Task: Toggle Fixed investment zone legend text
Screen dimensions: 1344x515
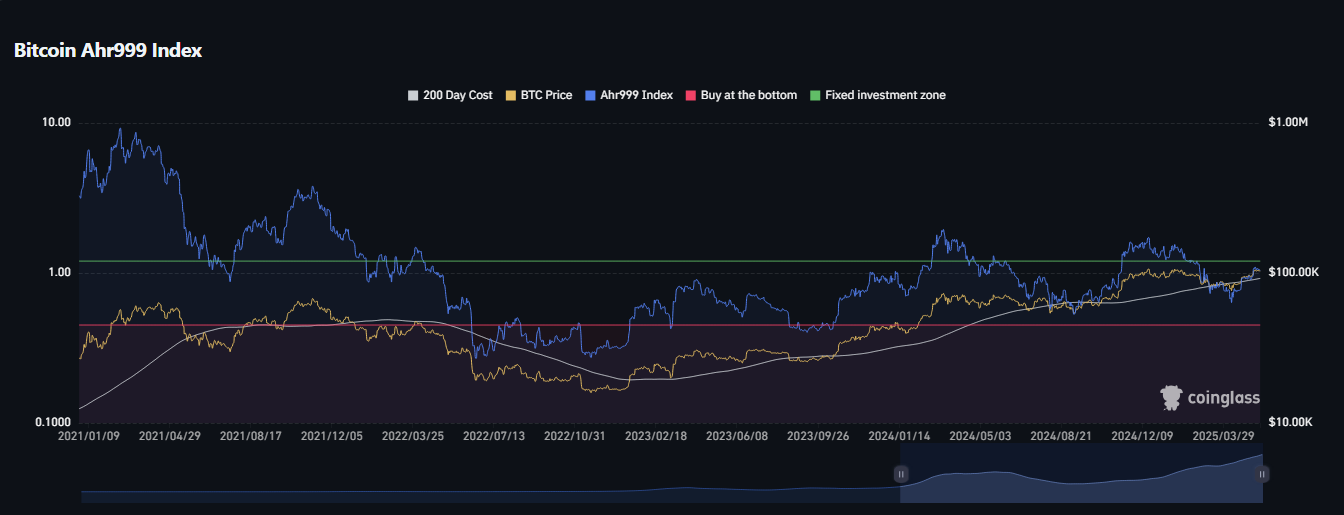Action: (x=885, y=95)
